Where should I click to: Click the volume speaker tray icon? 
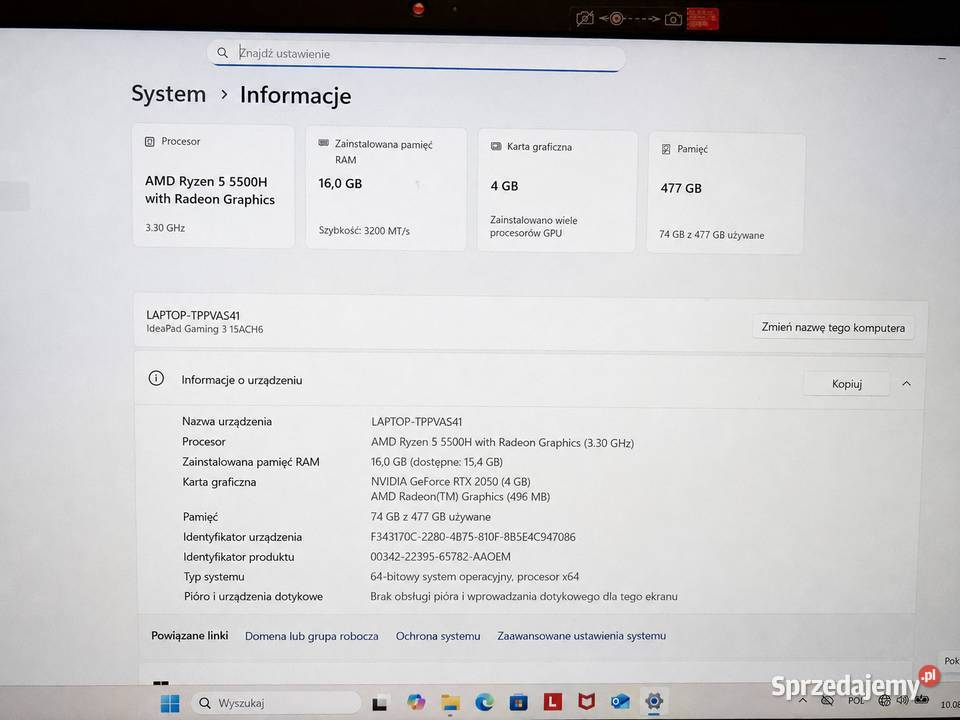(902, 701)
